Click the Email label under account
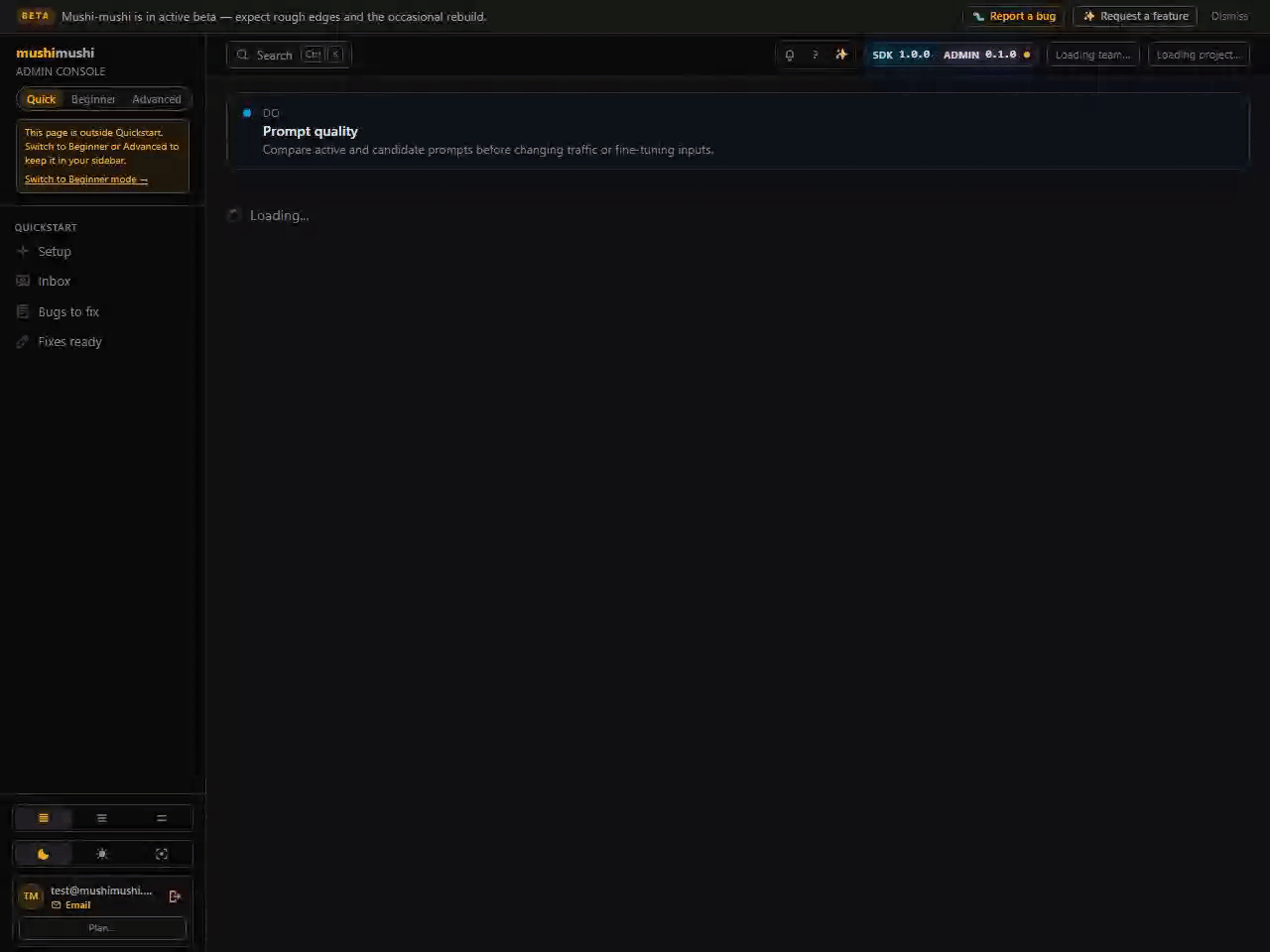This screenshot has height=952, width=1270. pos(71,905)
